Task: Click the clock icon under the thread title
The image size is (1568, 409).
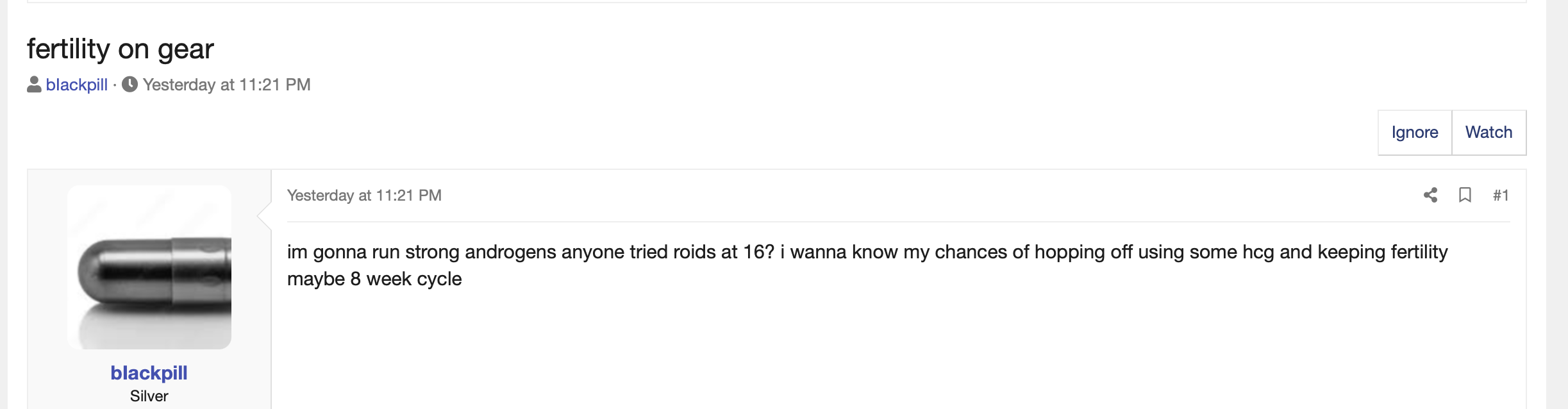Action: point(129,85)
